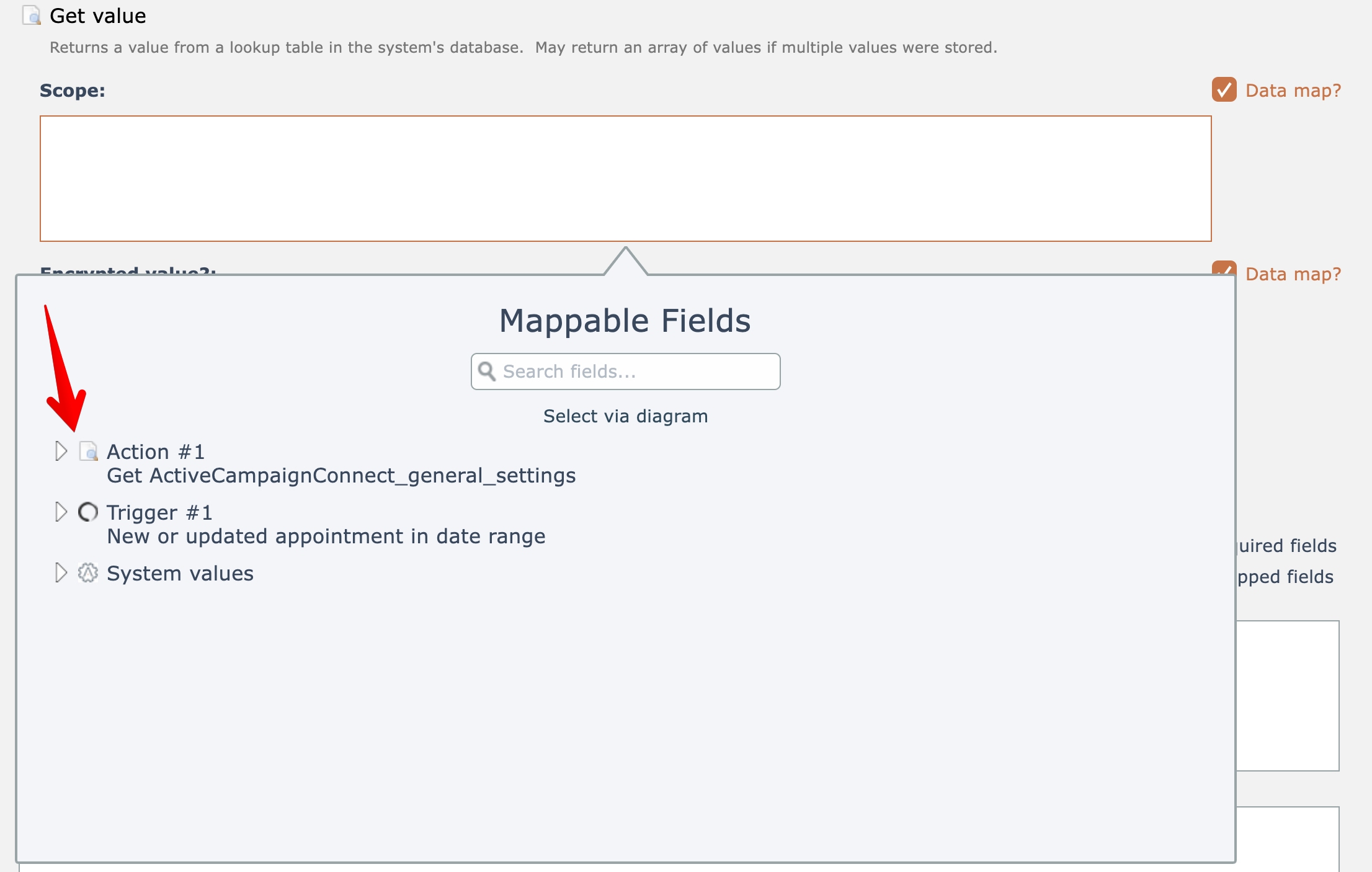The height and width of the screenshot is (872, 1372).
Task: Expand the Trigger #1 tree node
Action: click(x=61, y=512)
